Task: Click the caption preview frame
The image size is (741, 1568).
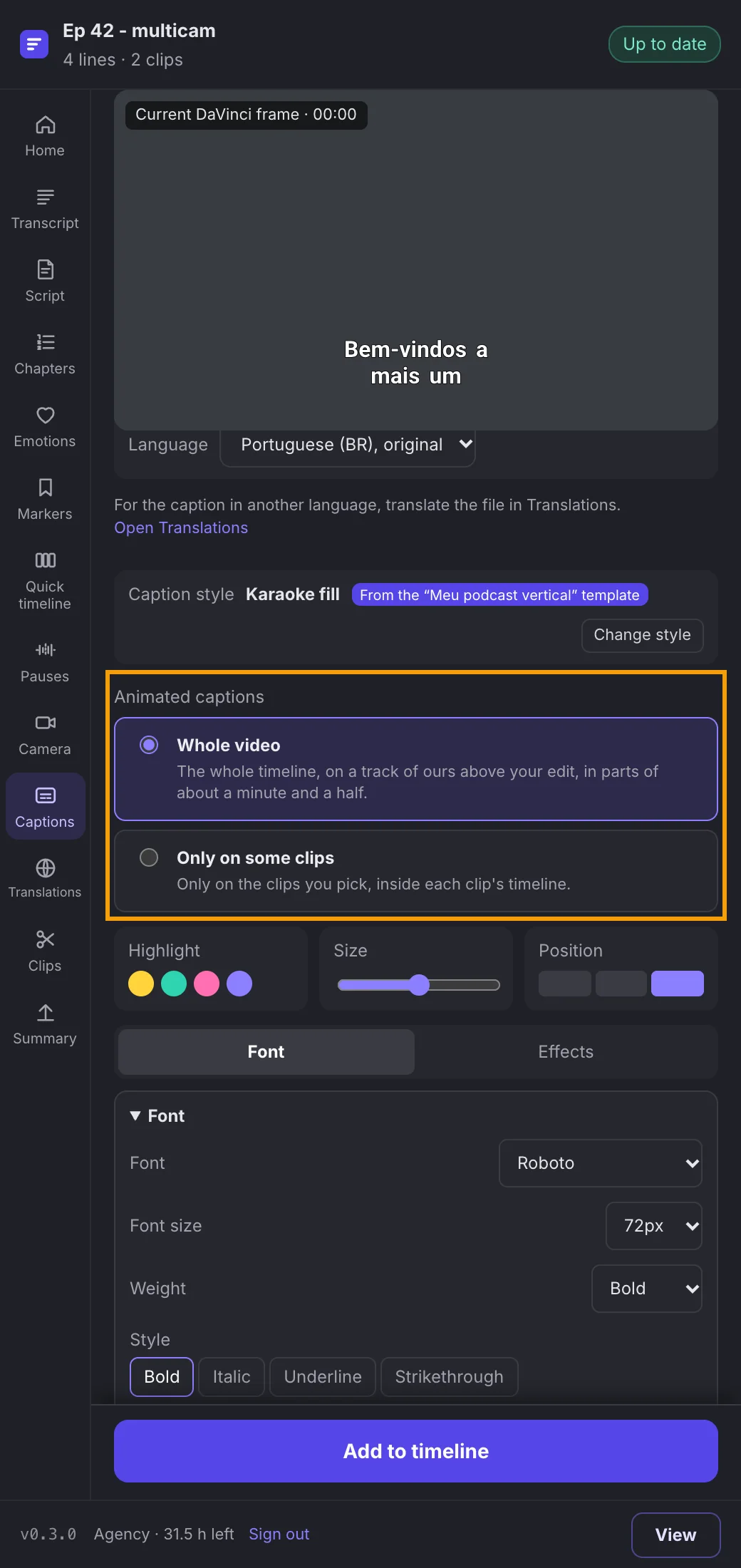Action: [x=416, y=259]
